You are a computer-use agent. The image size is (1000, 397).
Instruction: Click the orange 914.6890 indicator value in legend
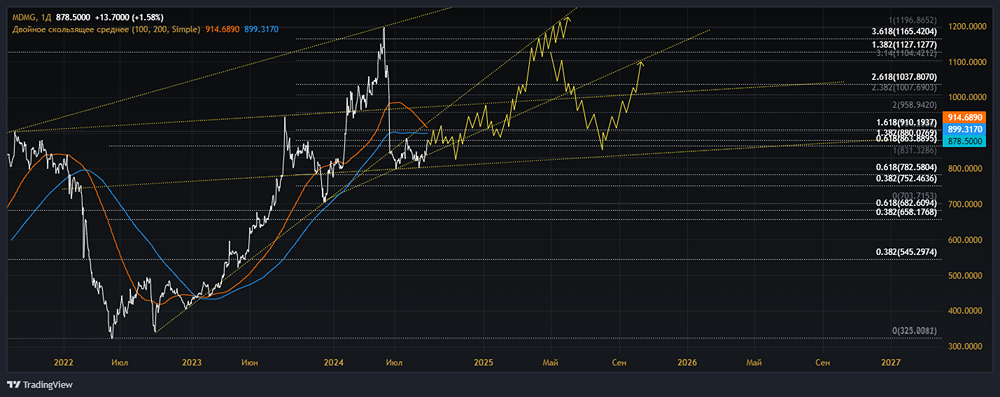pyautogui.click(x=222, y=29)
